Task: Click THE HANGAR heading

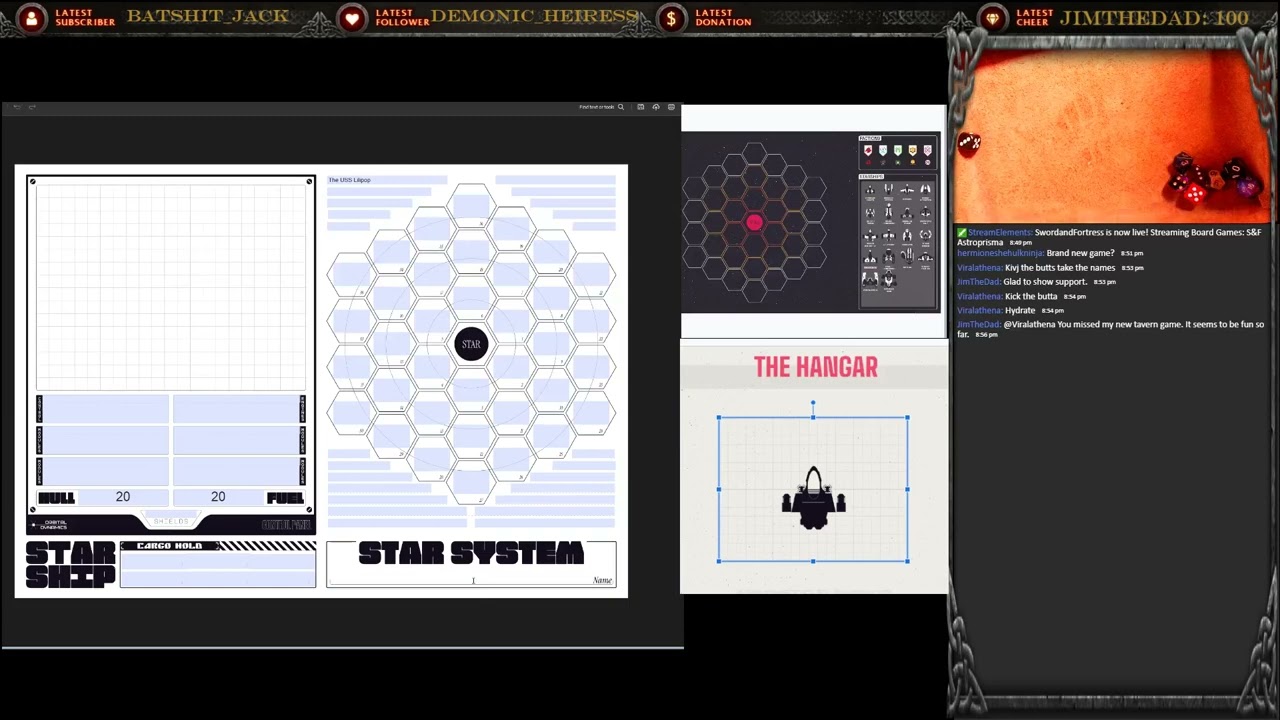Action: click(816, 367)
